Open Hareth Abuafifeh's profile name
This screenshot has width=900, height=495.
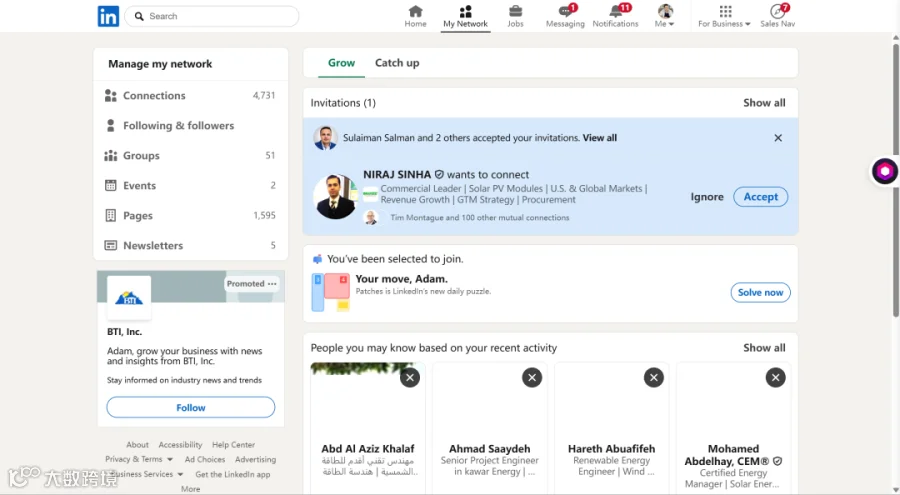pos(611,448)
